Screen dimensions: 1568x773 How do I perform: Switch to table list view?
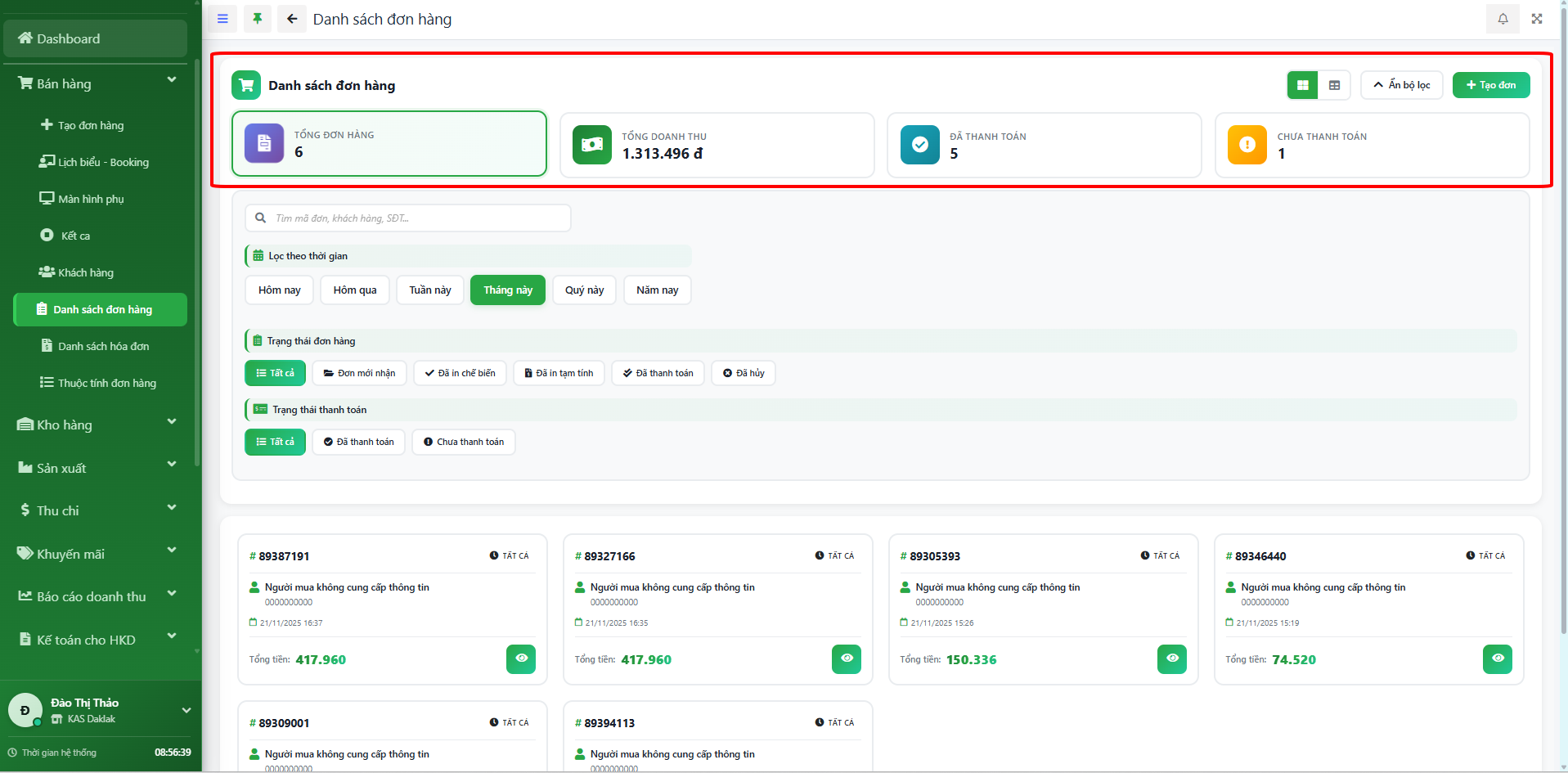1334,85
